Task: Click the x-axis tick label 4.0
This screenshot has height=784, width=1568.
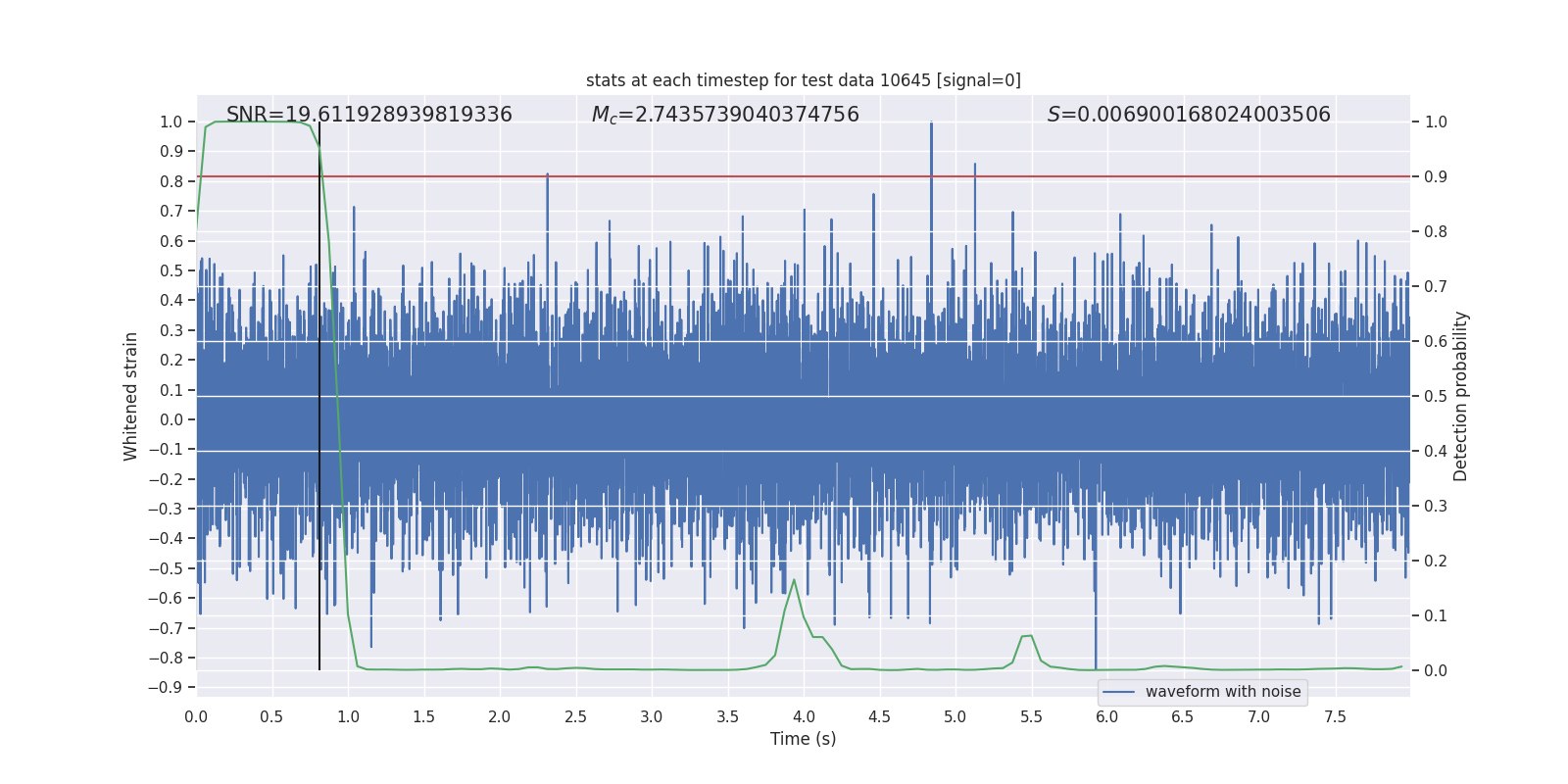Action: click(804, 716)
